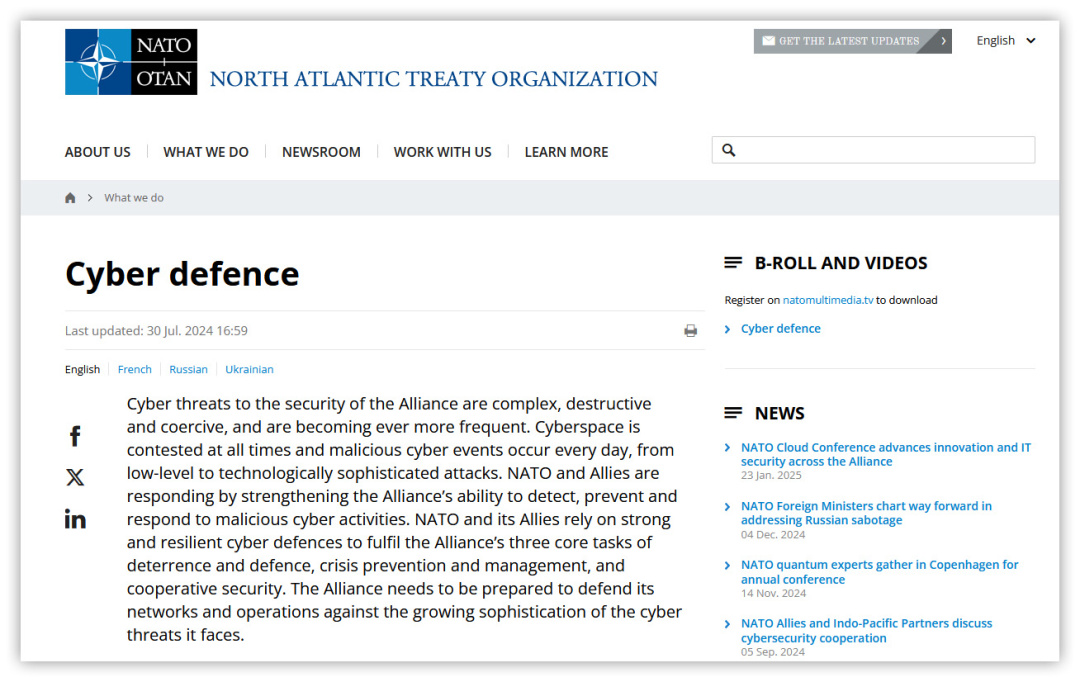Open the Newsroom menu

pos(321,152)
